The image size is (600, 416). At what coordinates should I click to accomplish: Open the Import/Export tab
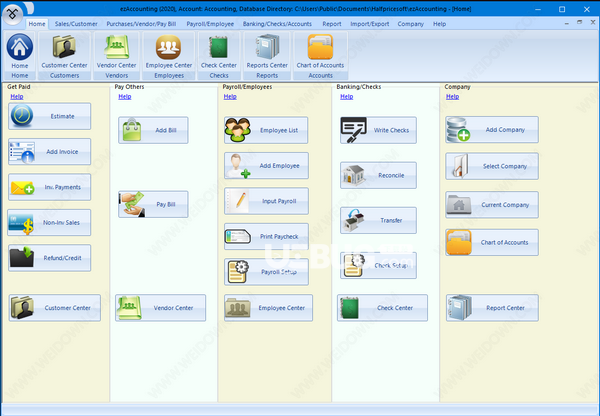click(x=370, y=24)
